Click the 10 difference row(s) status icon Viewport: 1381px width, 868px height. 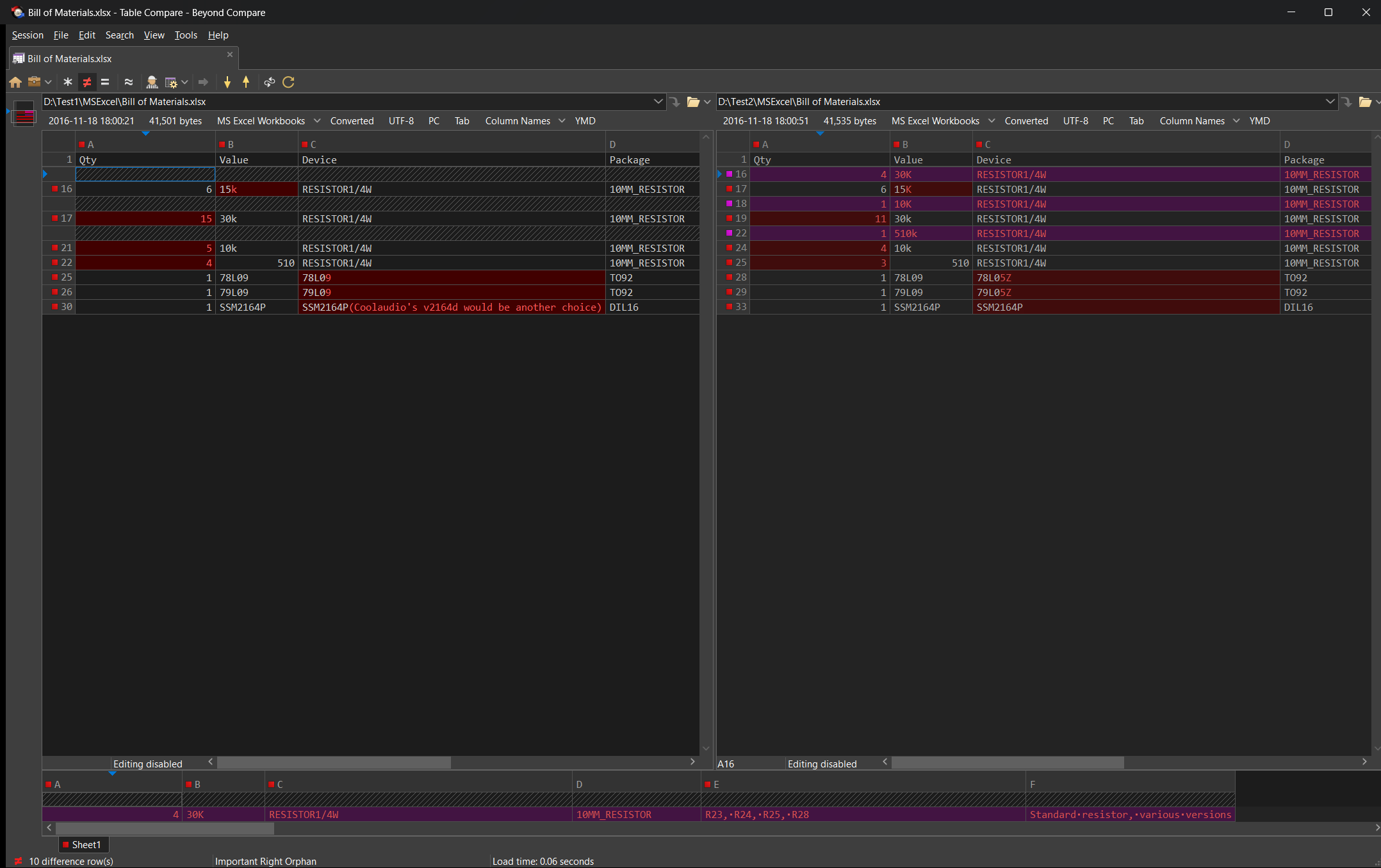coord(19,861)
